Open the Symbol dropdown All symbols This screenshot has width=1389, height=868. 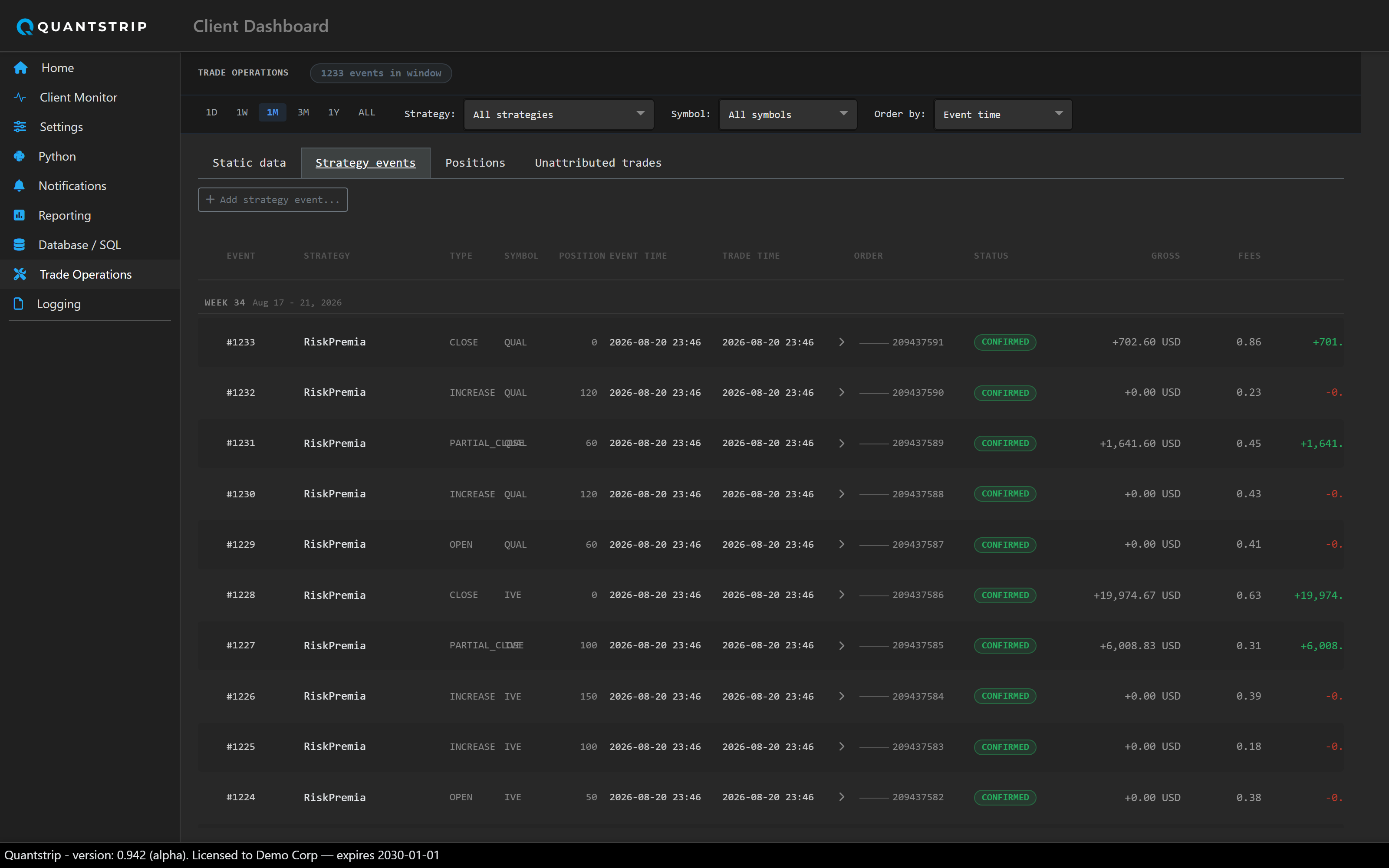[787, 114]
